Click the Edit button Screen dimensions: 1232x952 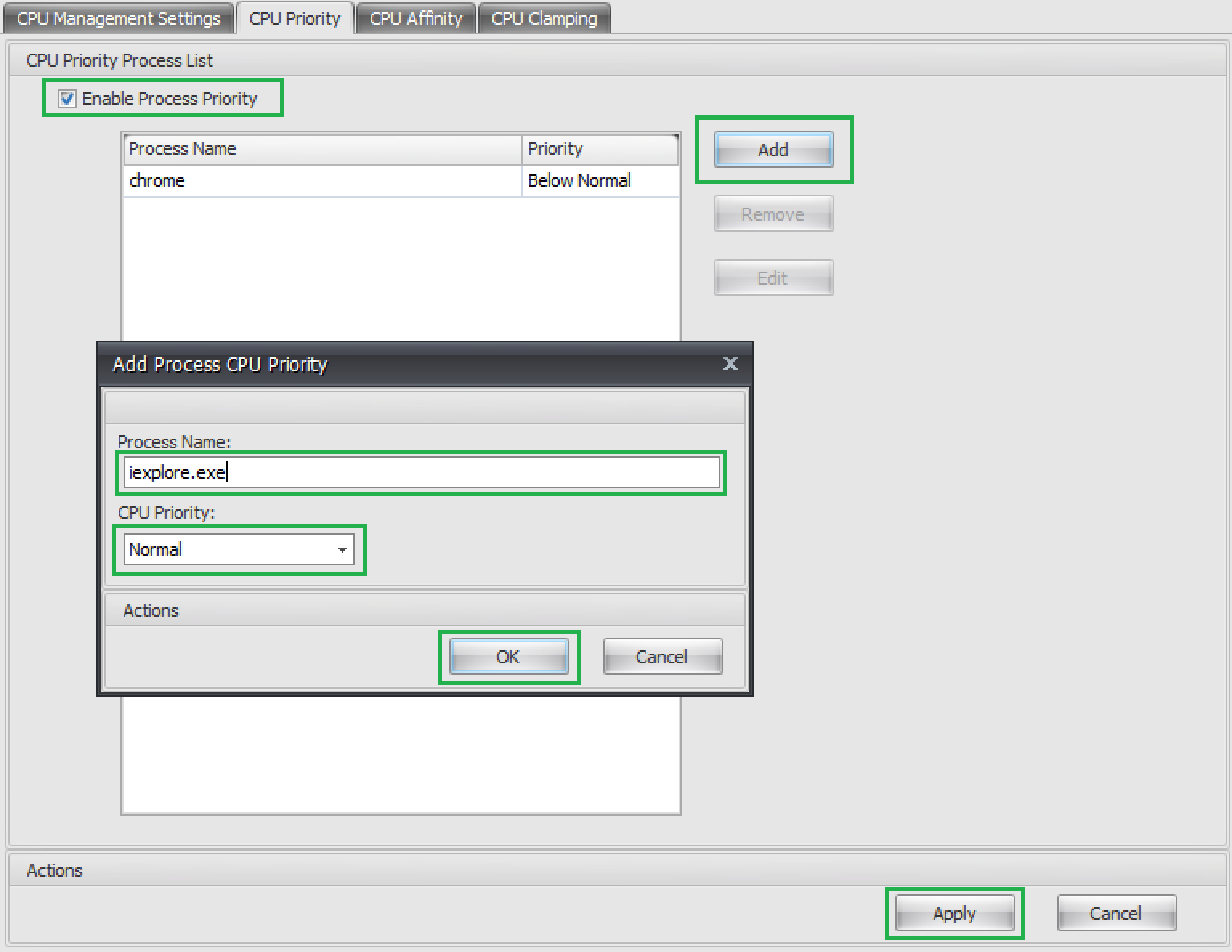(x=773, y=278)
